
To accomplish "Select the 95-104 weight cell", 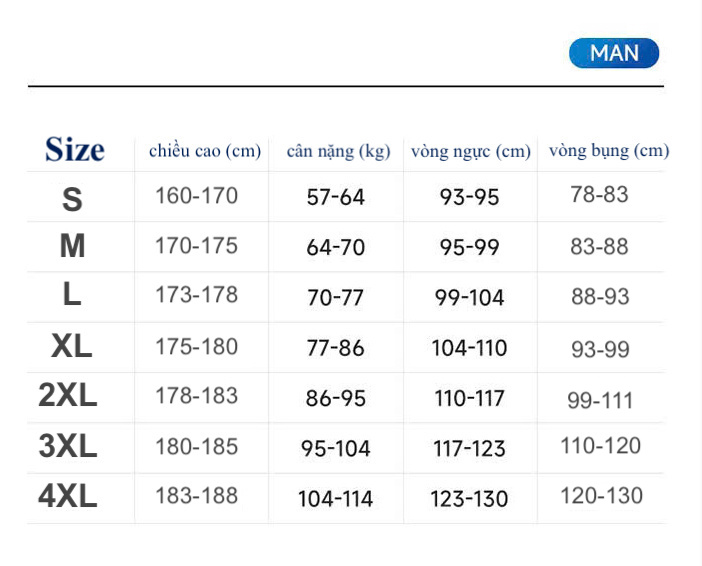I will pyautogui.click(x=336, y=449).
